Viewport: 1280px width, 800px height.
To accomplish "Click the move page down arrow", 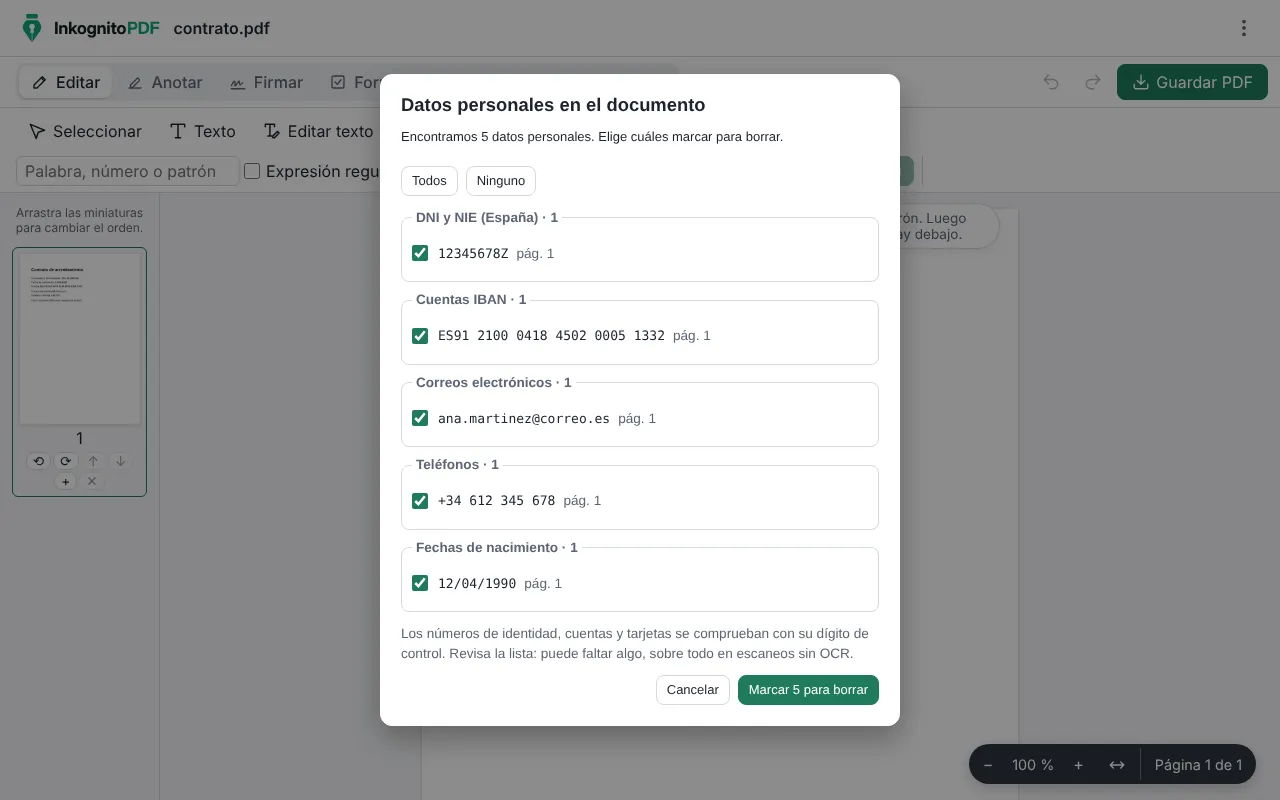I will [120, 461].
